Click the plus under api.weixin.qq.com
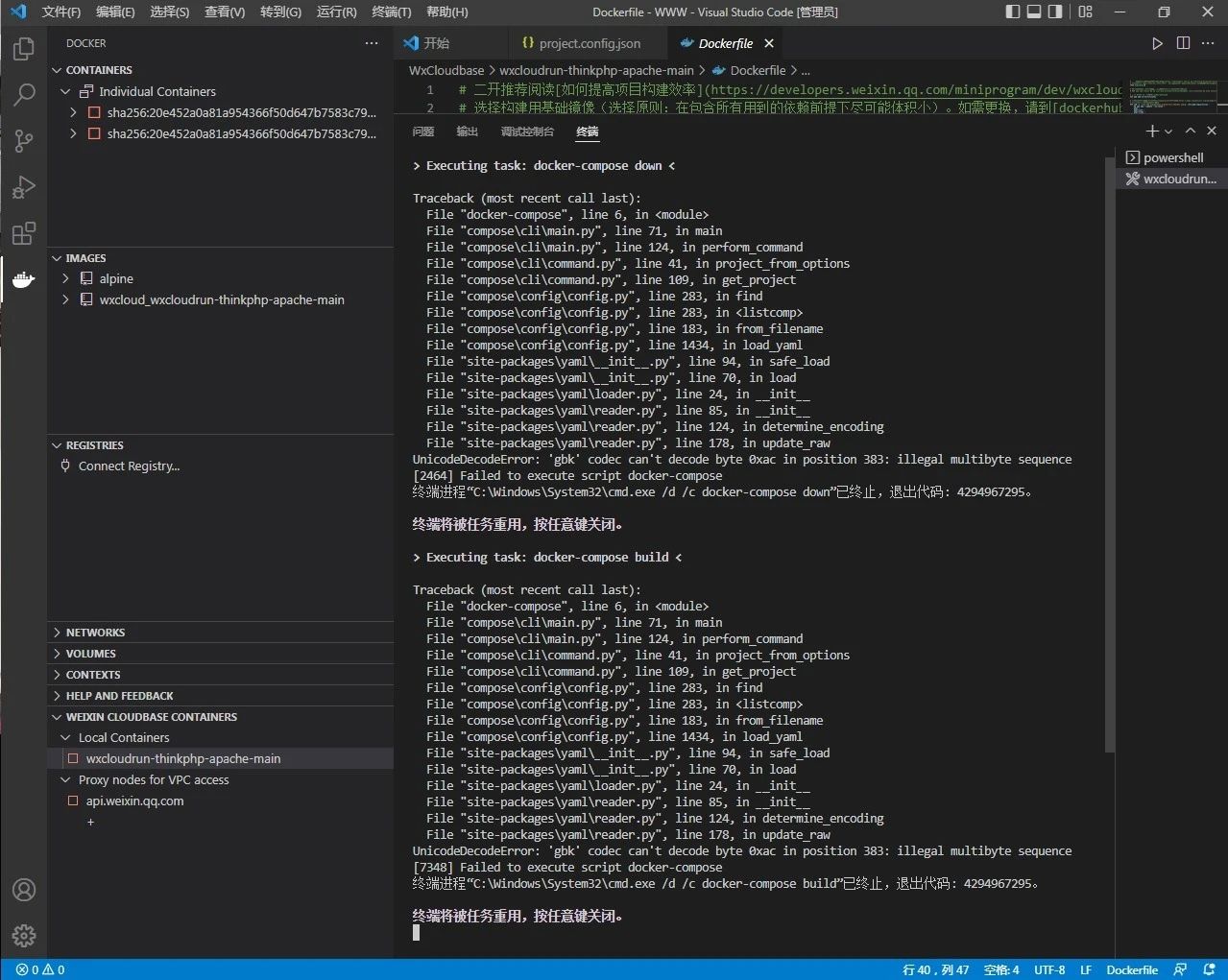The height and width of the screenshot is (980, 1228). (90, 823)
